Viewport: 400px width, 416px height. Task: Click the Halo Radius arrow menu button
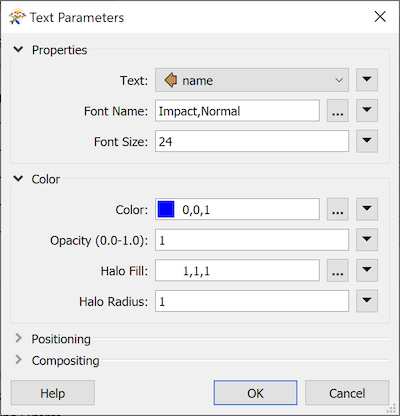(x=367, y=301)
